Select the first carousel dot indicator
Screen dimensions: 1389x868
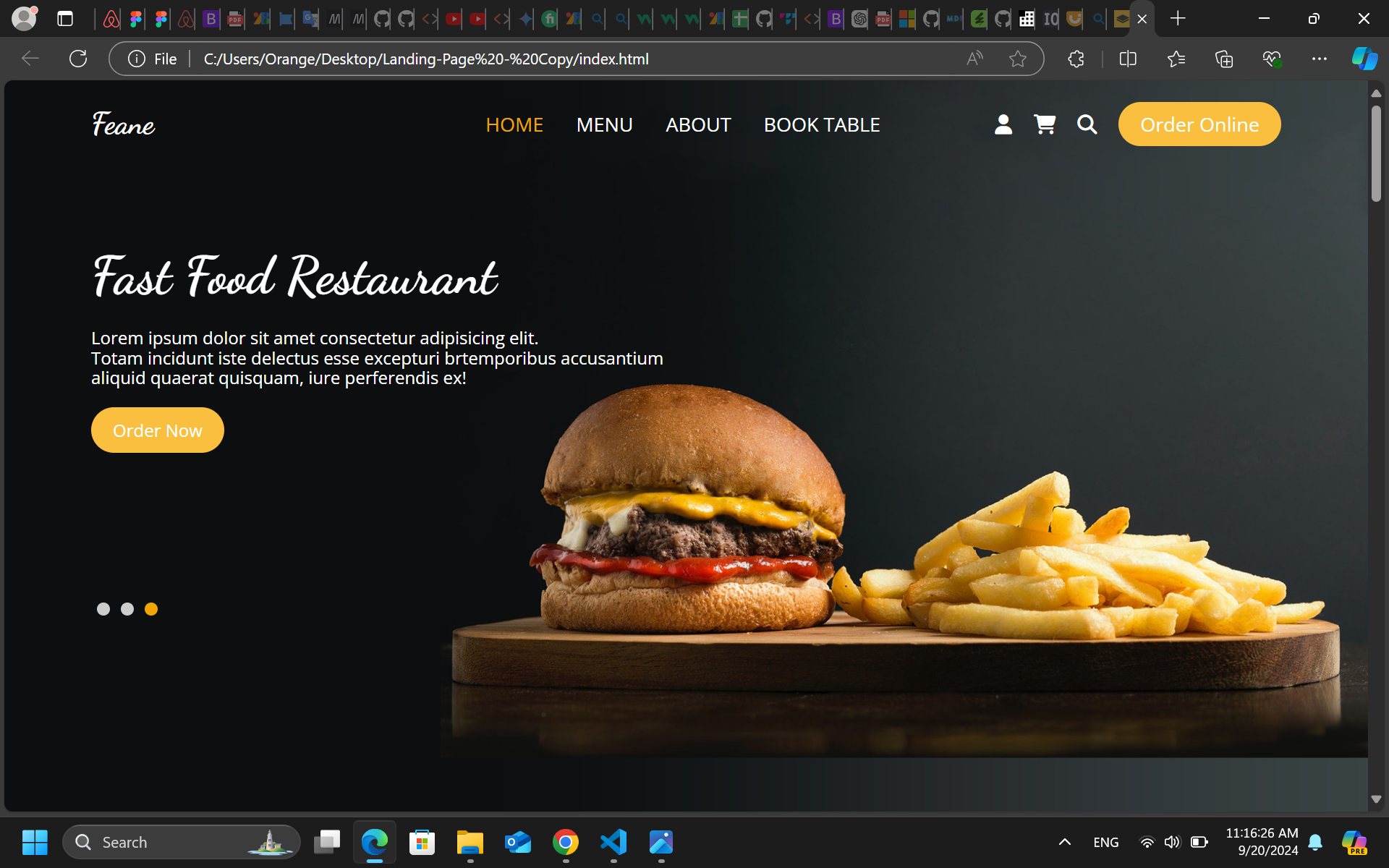point(103,609)
